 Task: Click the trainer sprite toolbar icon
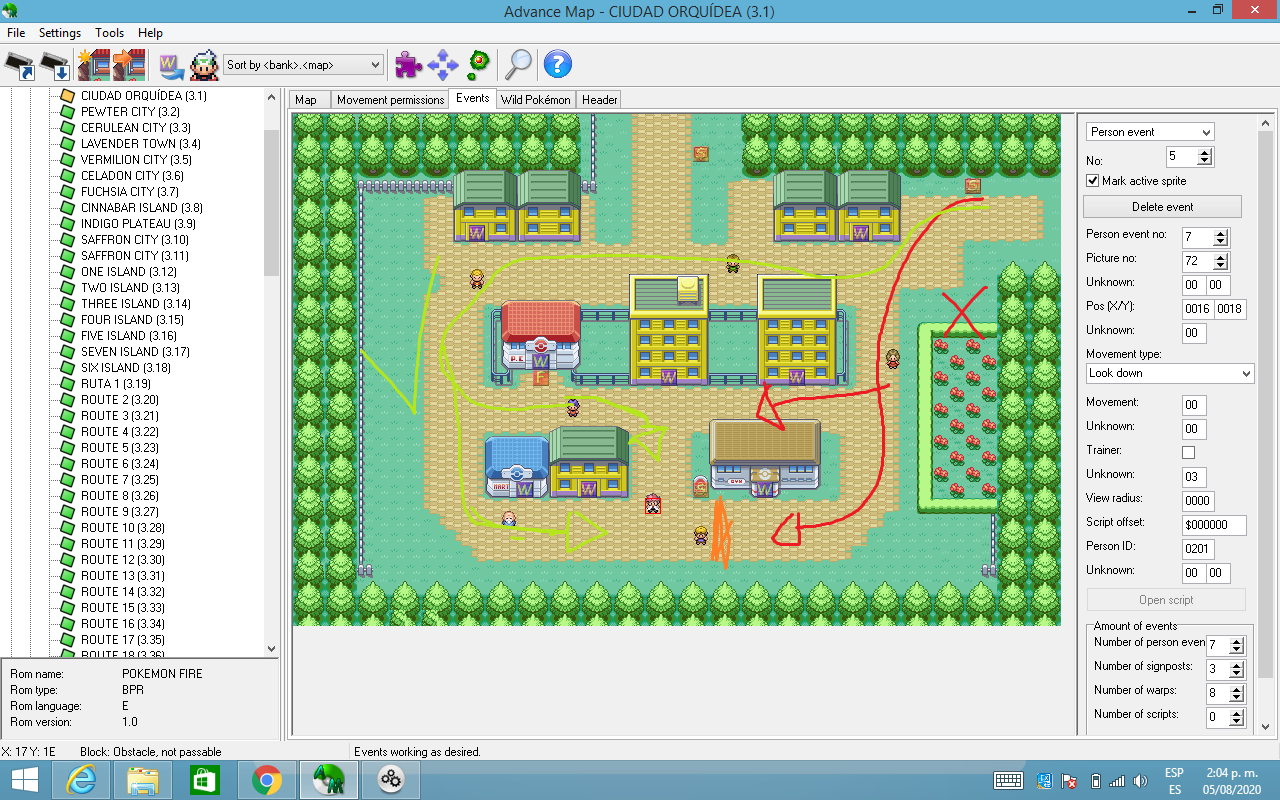tap(204, 65)
